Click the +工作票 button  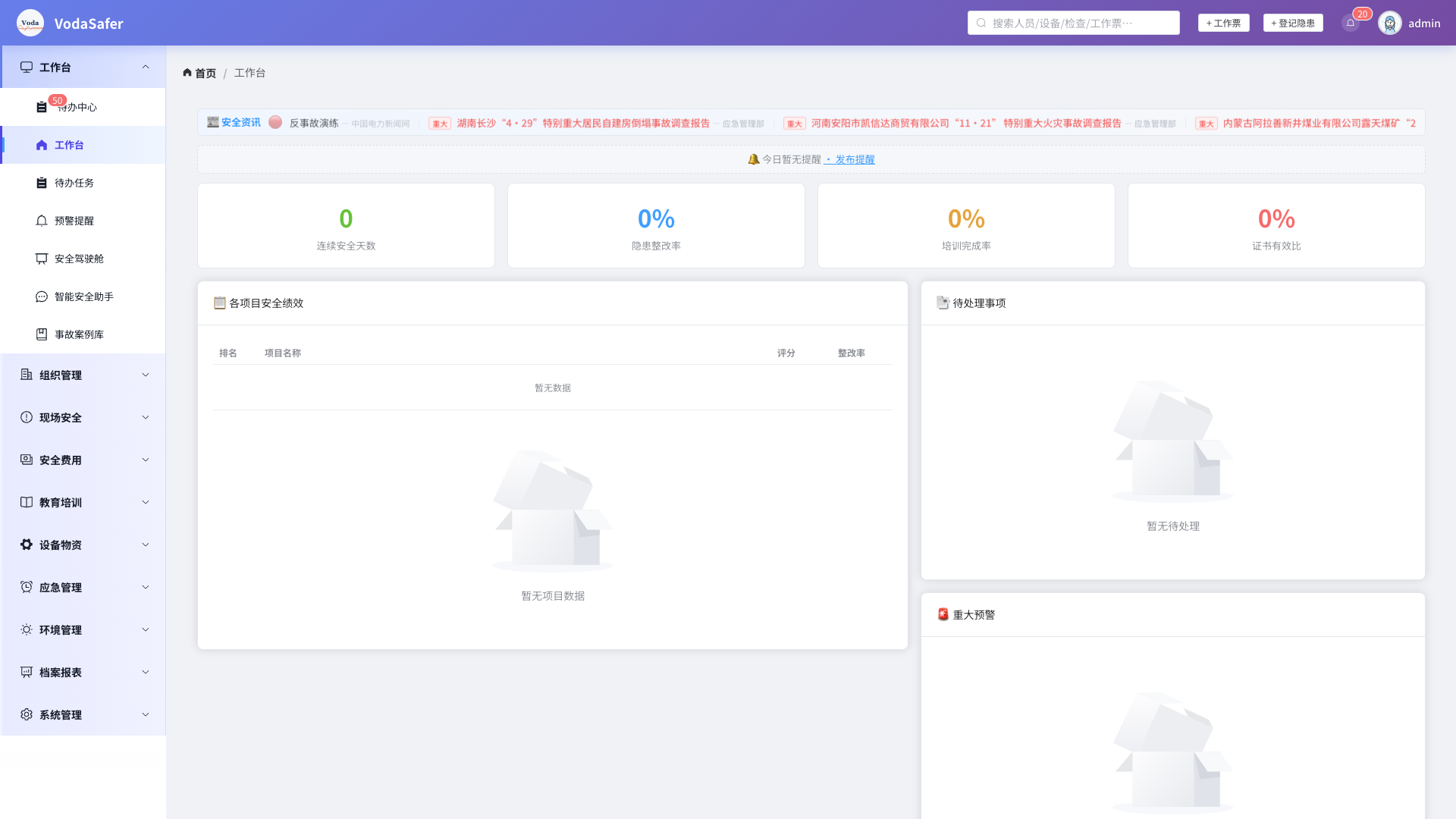click(1223, 23)
